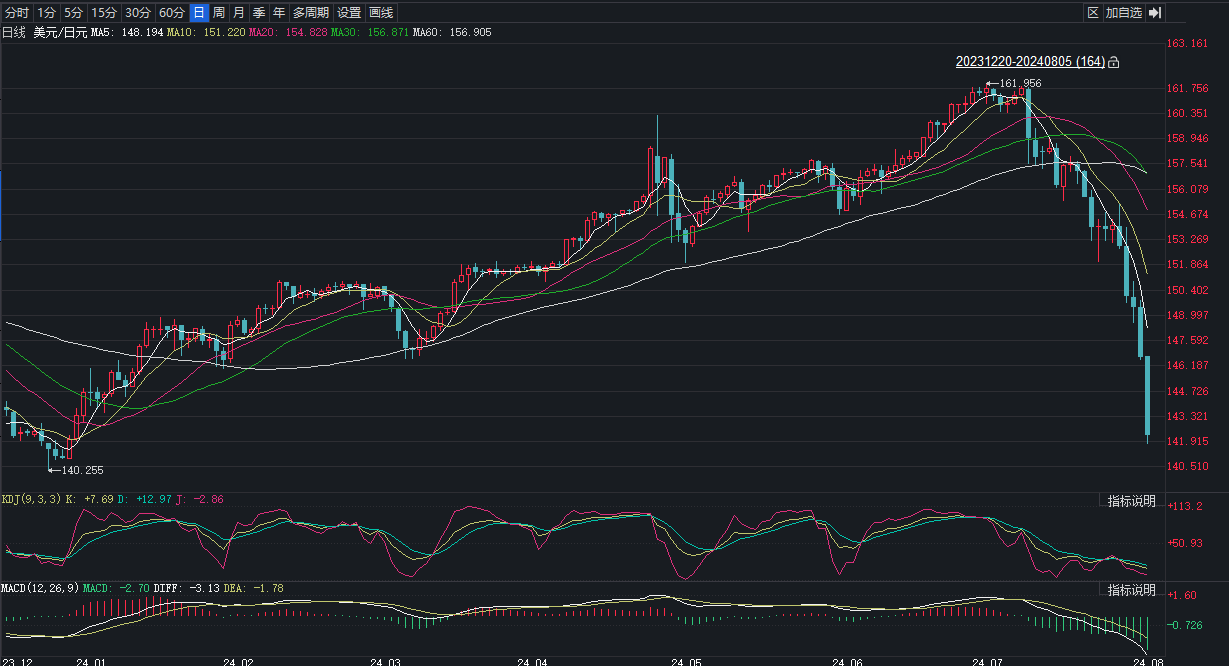
Task: Click the 区 range statistics icon
Action: click(x=1093, y=13)
